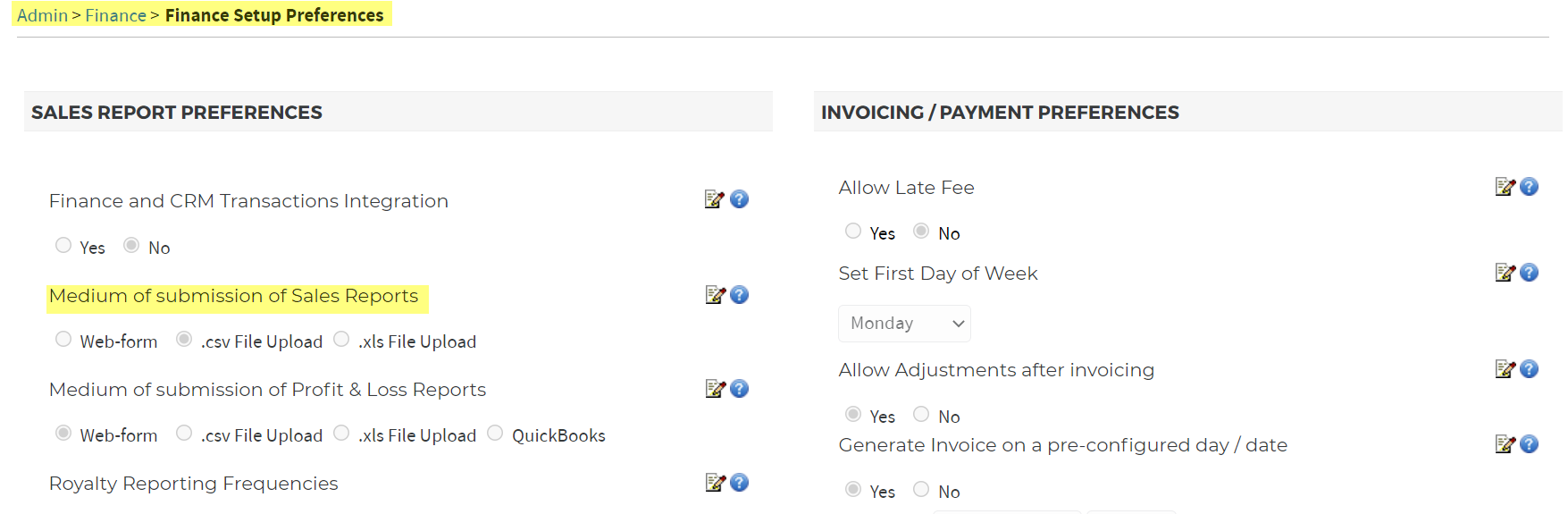This screenshot has width=1568, height=514.
Task: Choose .xls File Upload for Sales Reports
Action: point(341,339)
